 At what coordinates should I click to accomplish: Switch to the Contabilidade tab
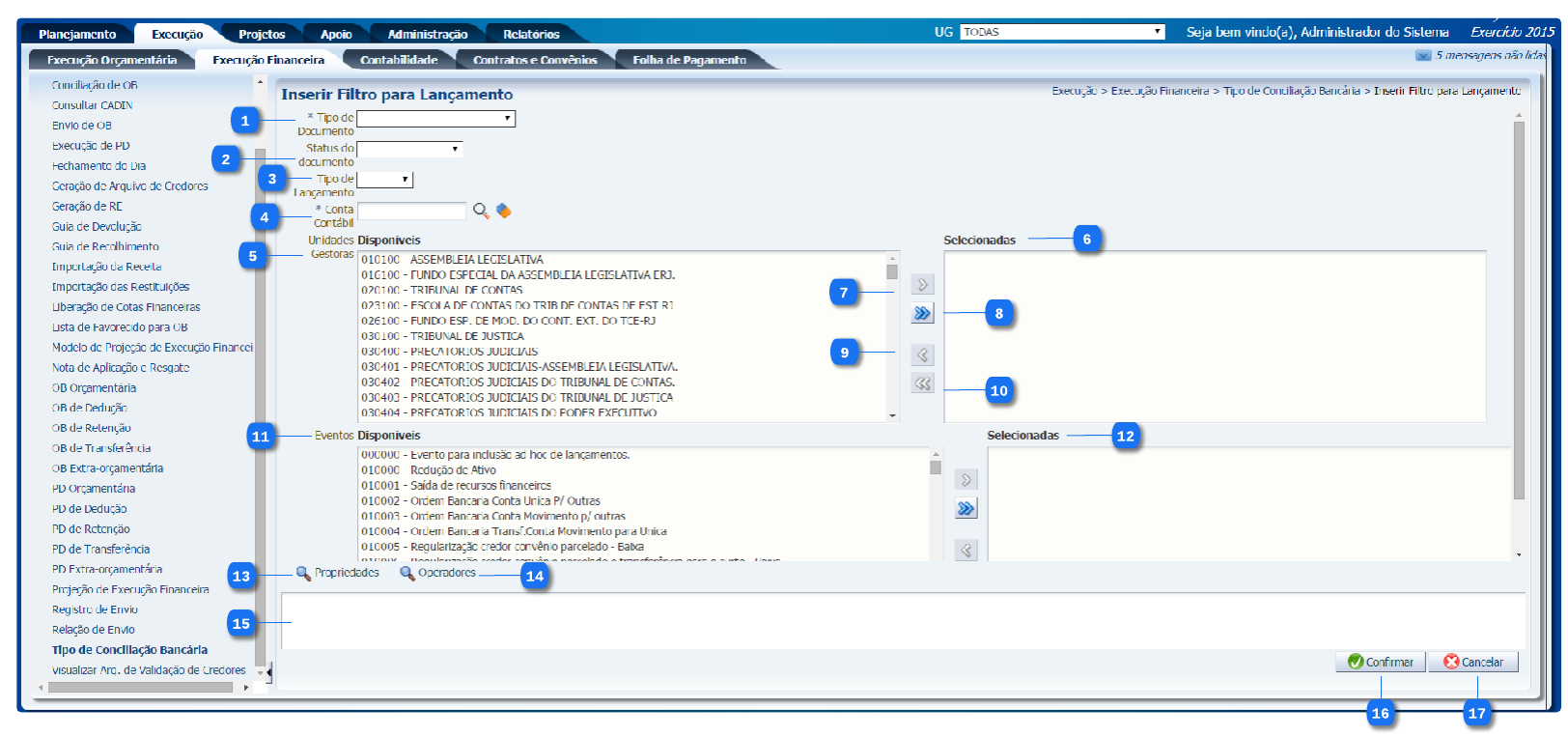tap(398, 60)
